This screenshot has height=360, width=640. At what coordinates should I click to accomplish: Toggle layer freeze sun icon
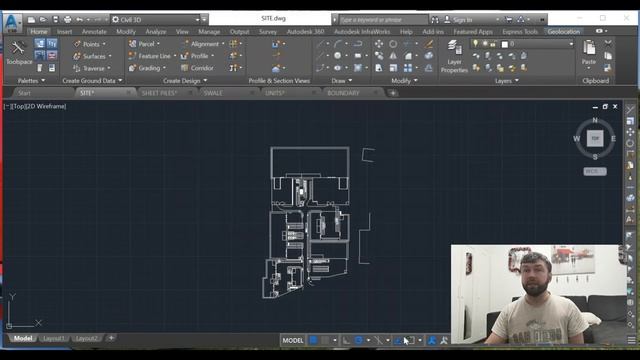[484, 44]
